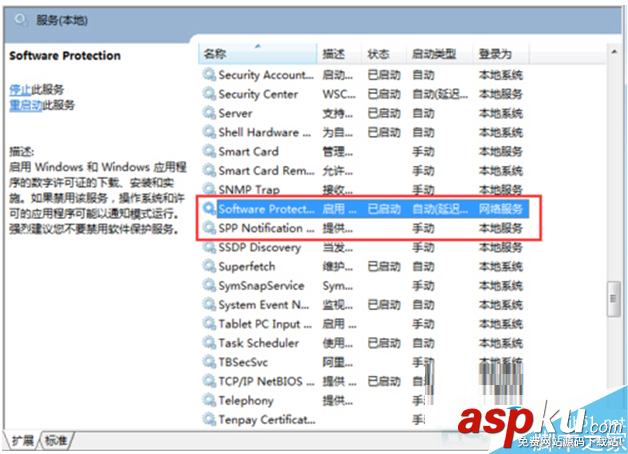Click the Shell Hardware service gear icon
The image size is (628, 454).
pyautogui.click(x=209, y=132)
